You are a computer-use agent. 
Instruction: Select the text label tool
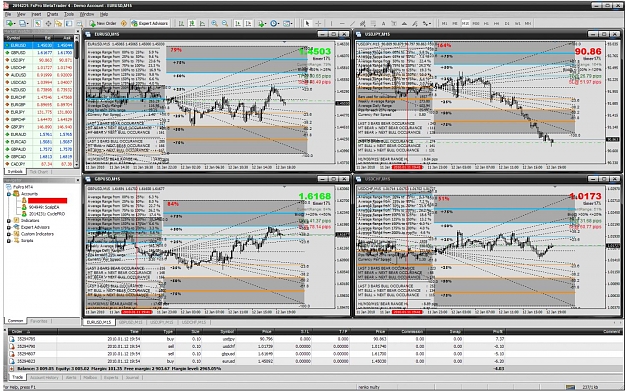tap(394, 24)
